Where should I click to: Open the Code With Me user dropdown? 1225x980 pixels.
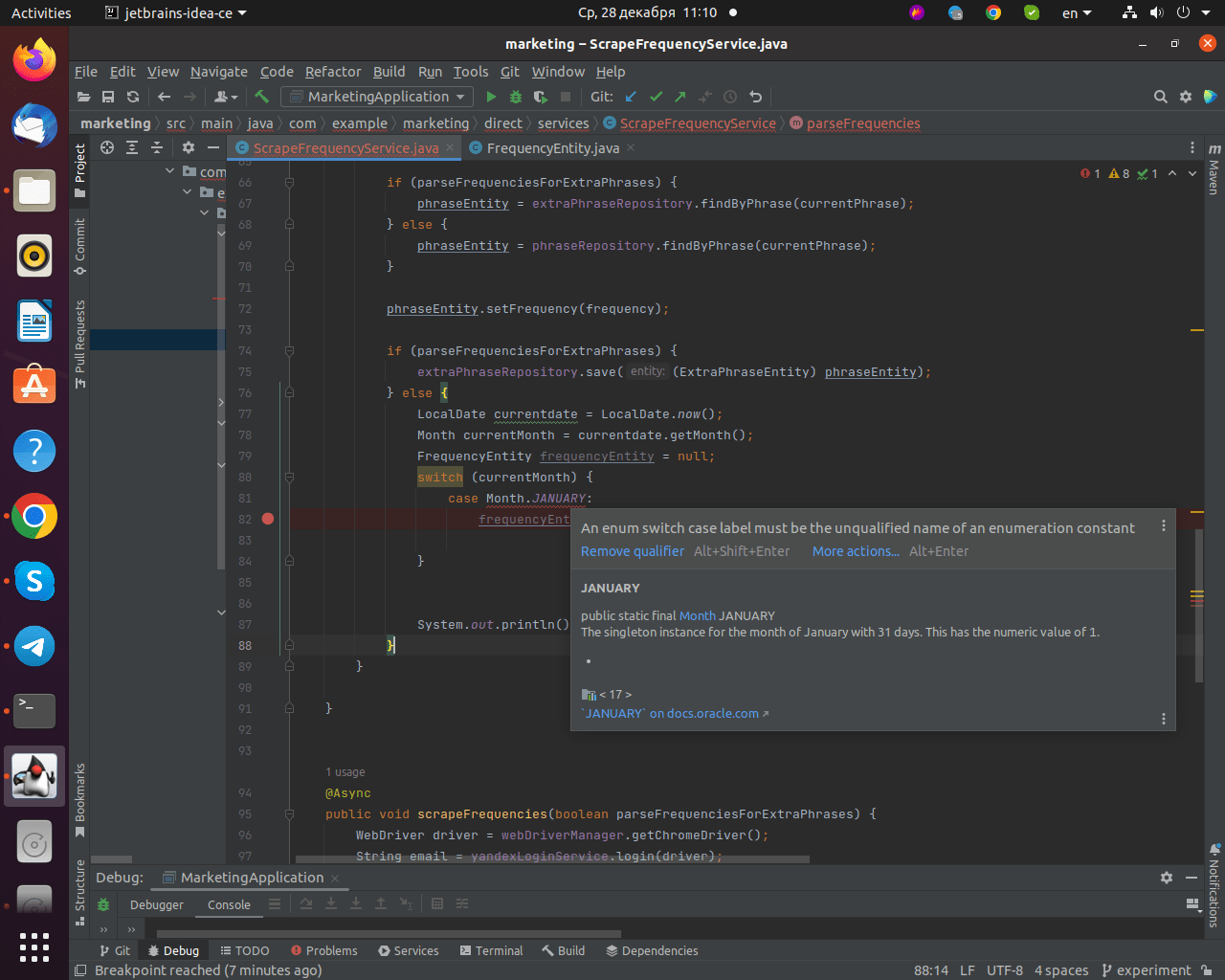[x=226, y=97]
